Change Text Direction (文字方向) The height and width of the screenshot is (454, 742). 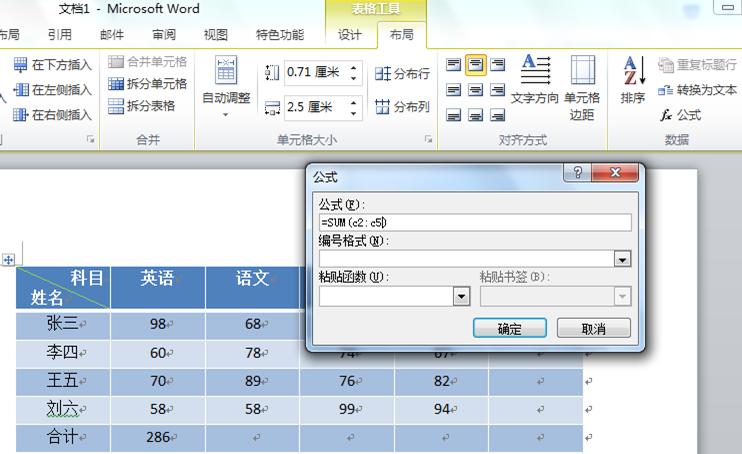[x=535, y=80]
